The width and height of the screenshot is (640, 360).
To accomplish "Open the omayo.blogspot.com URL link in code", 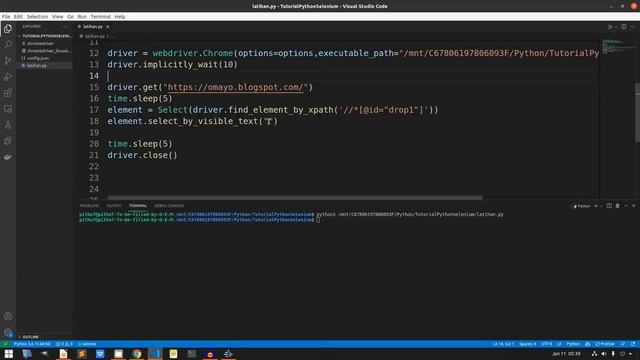I will [236, 87].
